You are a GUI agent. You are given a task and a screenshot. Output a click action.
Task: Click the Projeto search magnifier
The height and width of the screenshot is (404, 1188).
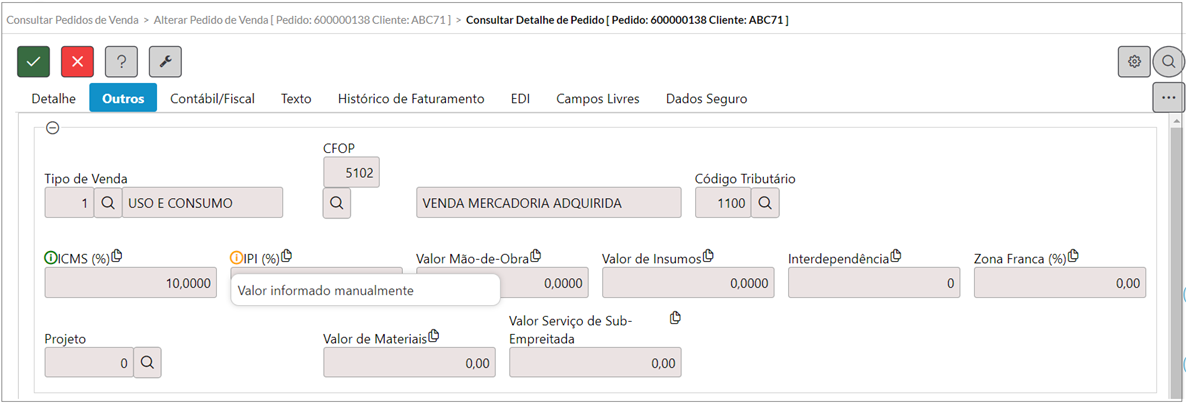click(x=147, y=362)
